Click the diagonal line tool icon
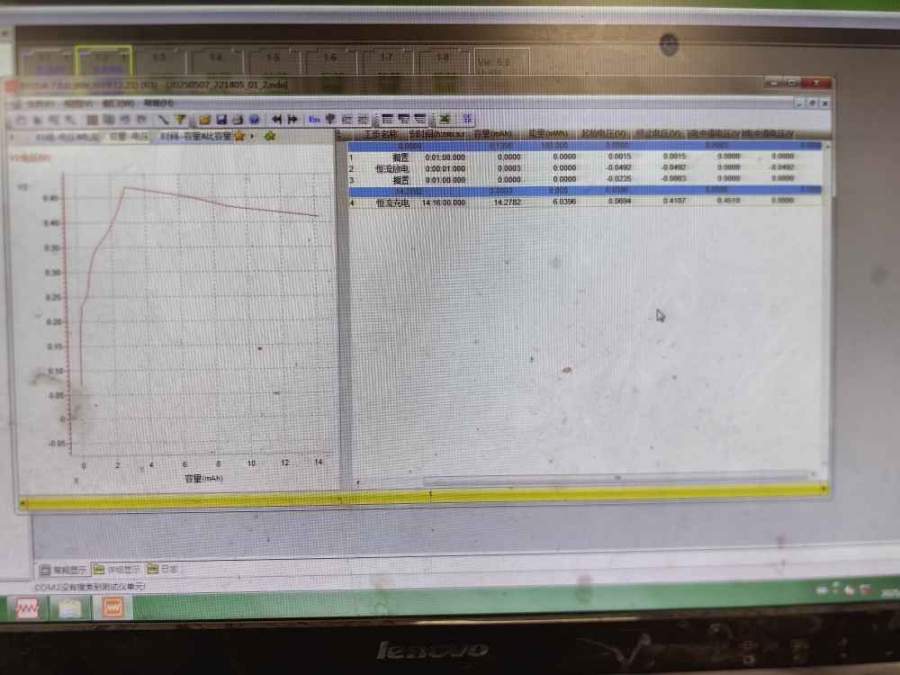 pos(164,119)
